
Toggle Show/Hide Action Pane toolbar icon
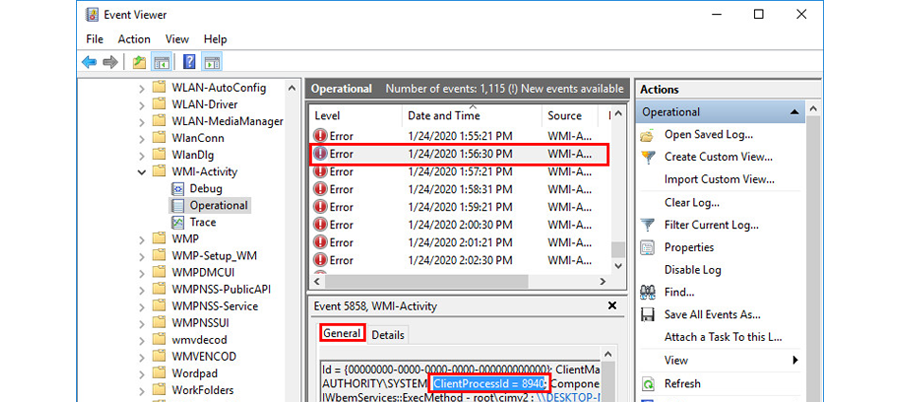[x=212, y=62]
